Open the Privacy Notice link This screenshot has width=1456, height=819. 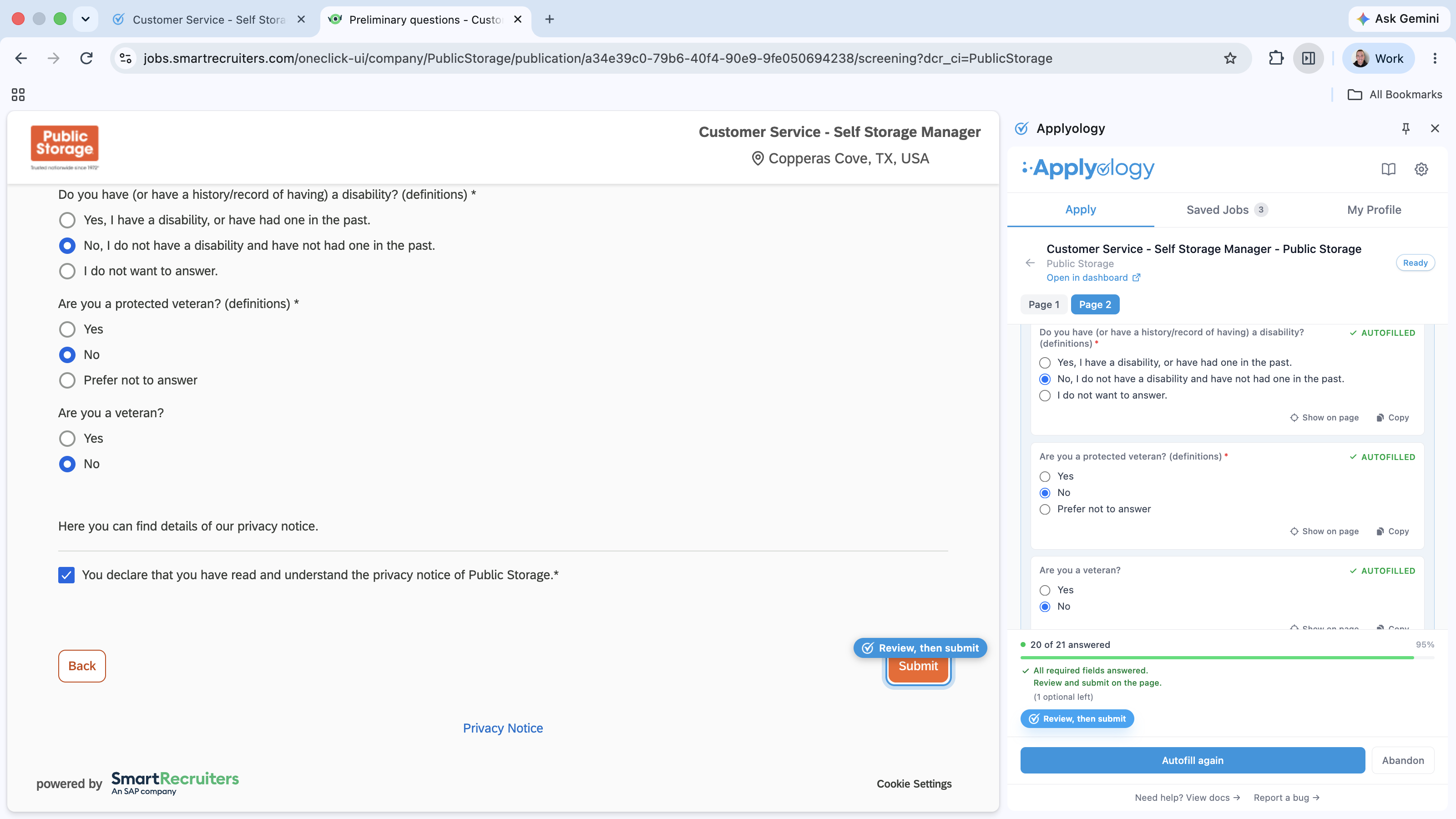pyautogui.click(x=502, y=728)
